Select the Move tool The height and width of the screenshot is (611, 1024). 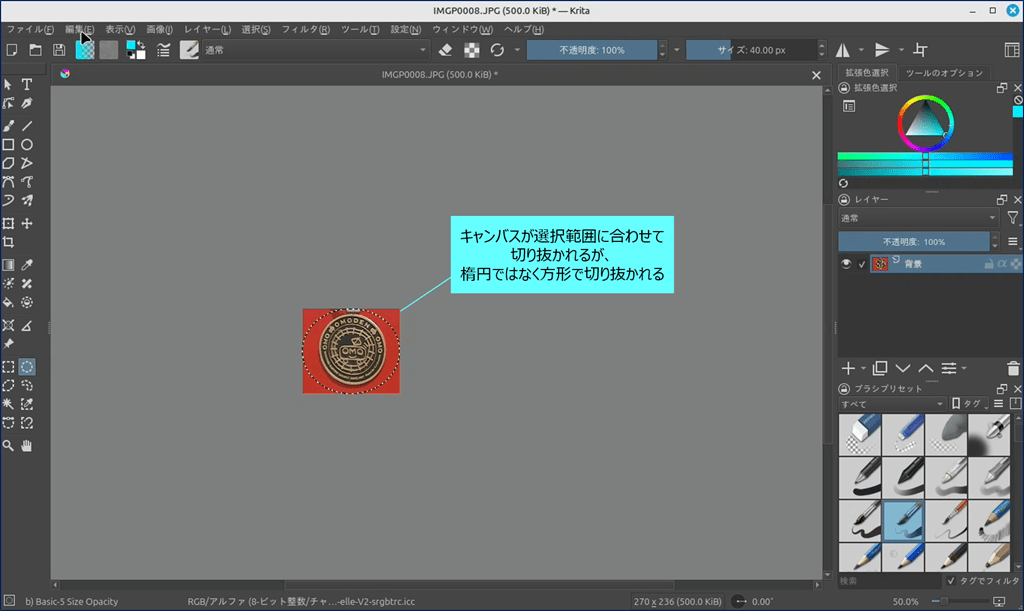27,223
